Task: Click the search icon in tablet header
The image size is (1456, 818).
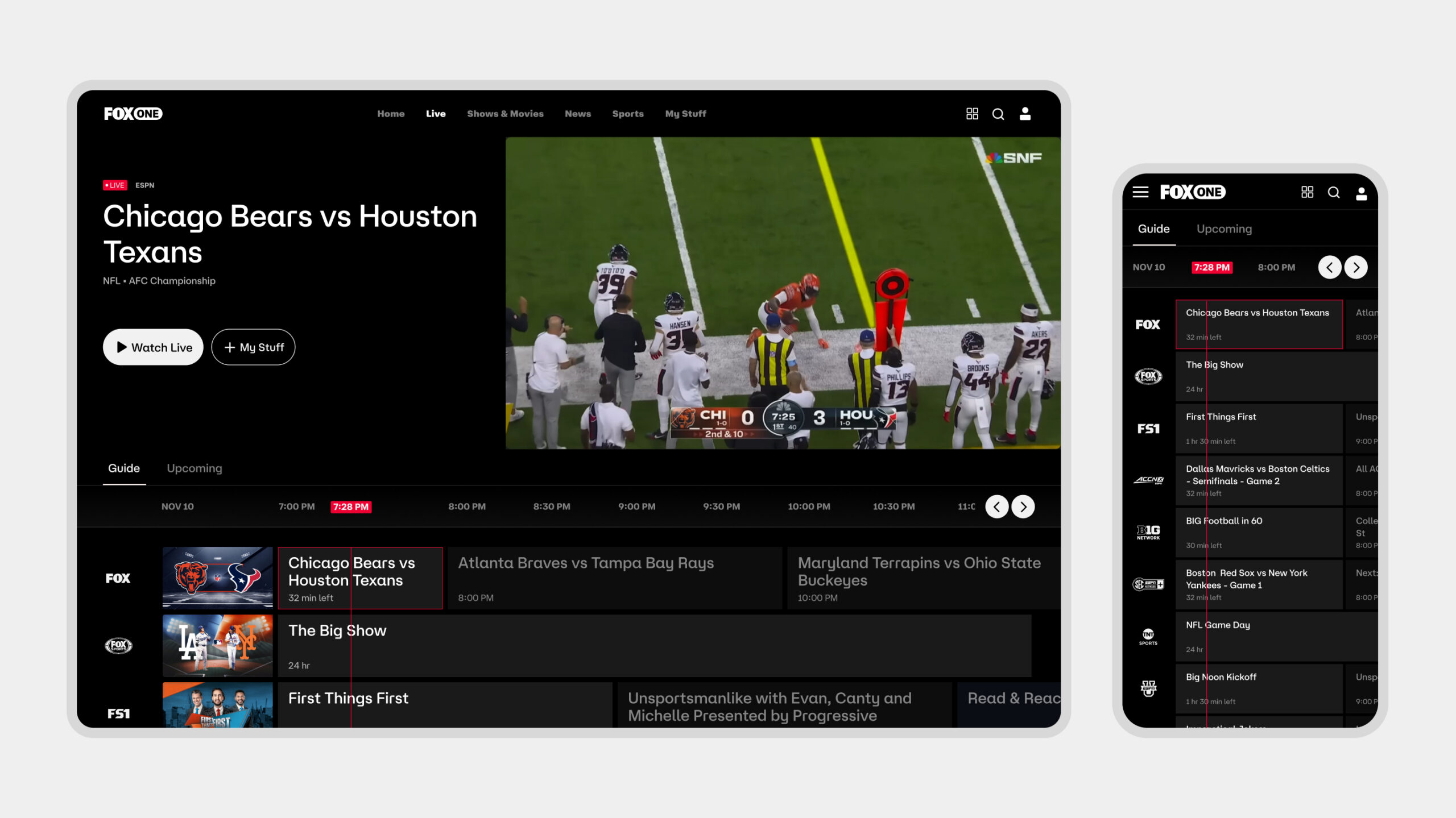Action: tap(998, 114)
